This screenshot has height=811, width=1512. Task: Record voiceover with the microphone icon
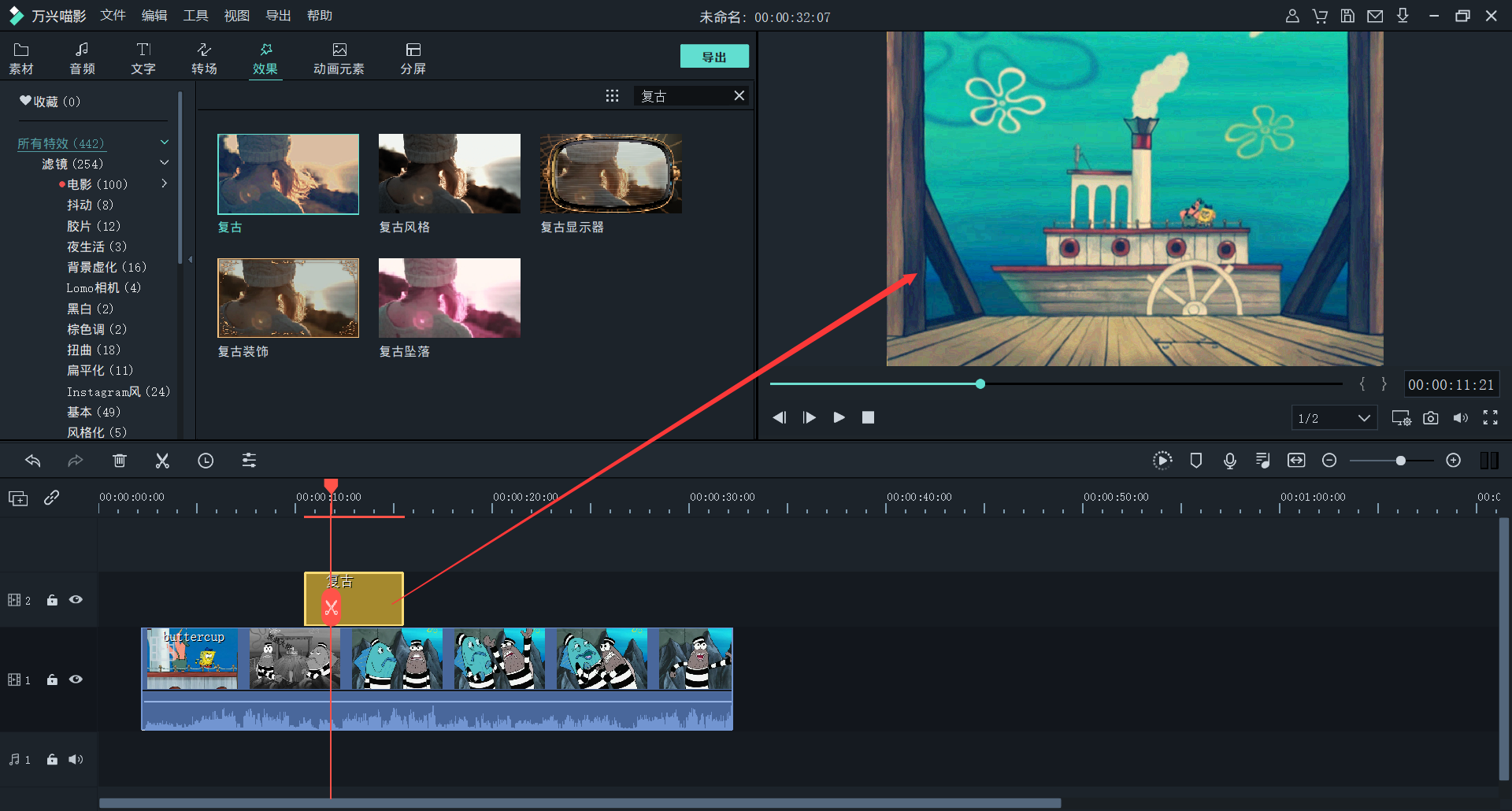1229,461
